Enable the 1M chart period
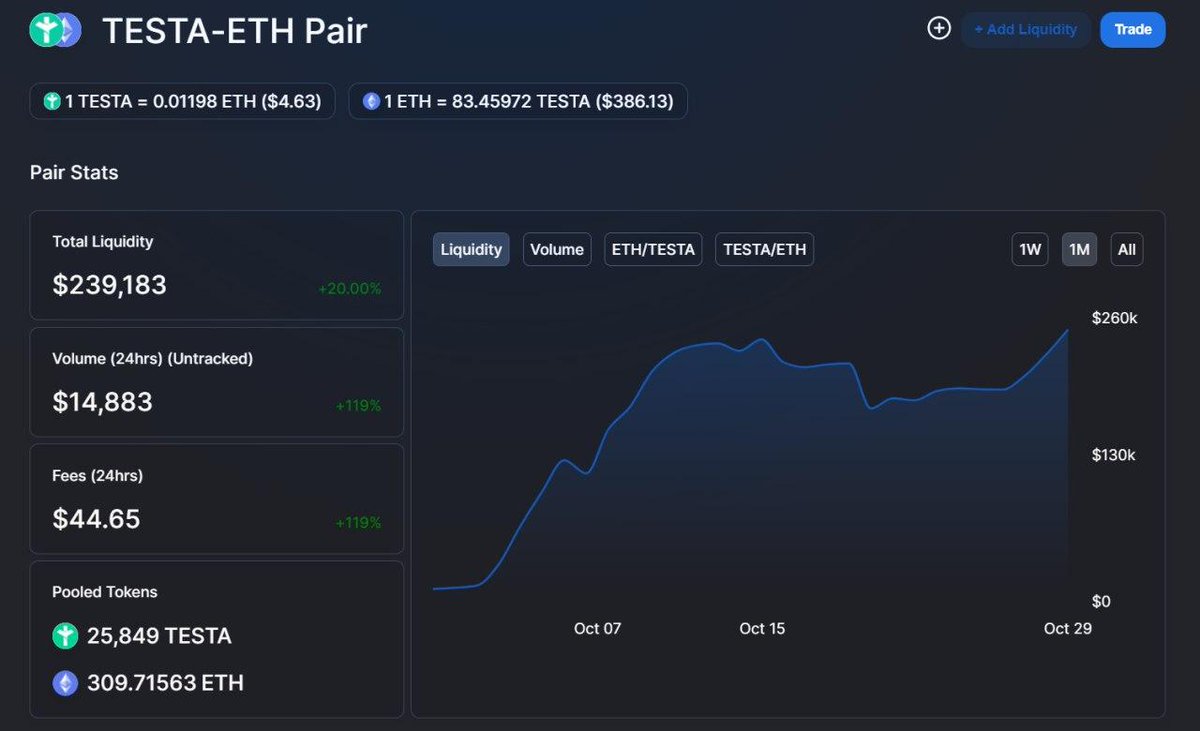The image size is (1200, 731). tap(1079, 249)
